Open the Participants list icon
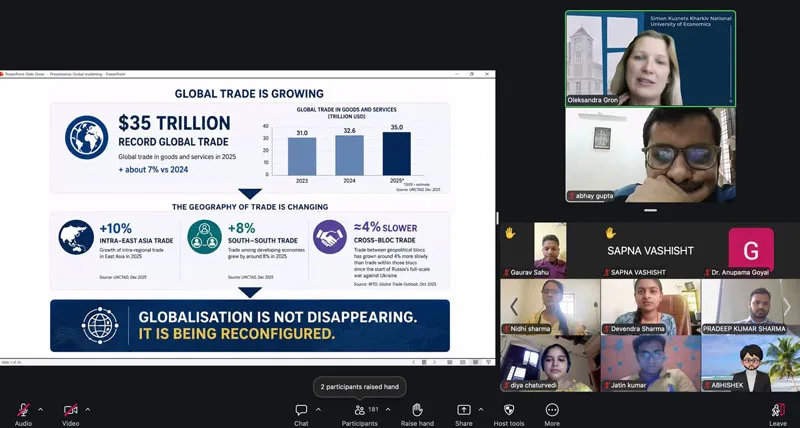Viewport: 800px width, 428px height. [x=360, y=410]
